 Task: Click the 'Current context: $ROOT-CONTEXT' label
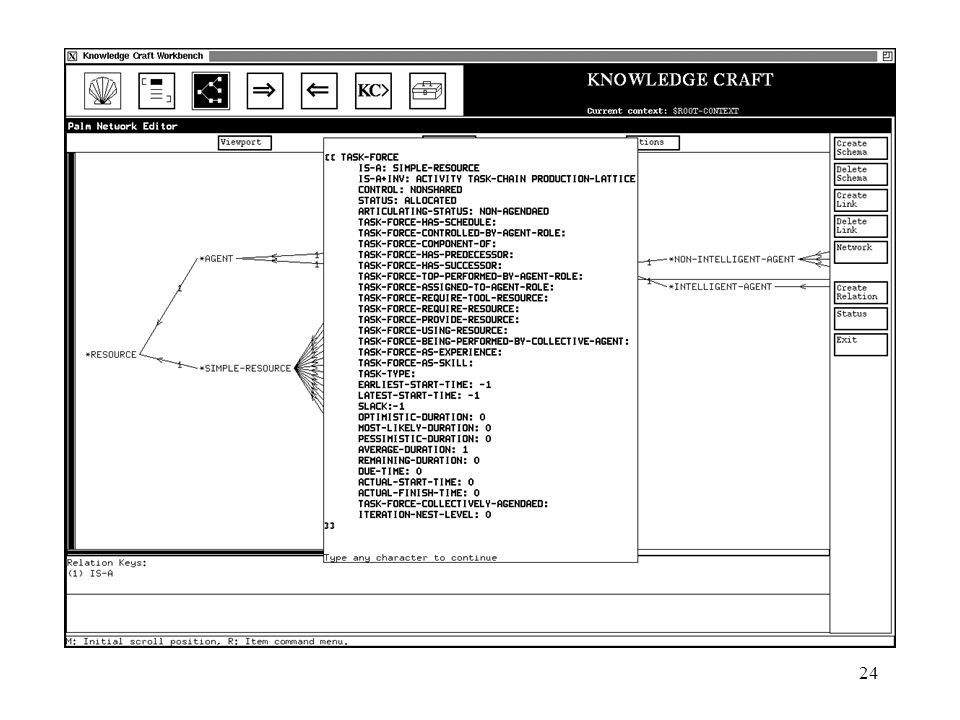coord(662,111)
